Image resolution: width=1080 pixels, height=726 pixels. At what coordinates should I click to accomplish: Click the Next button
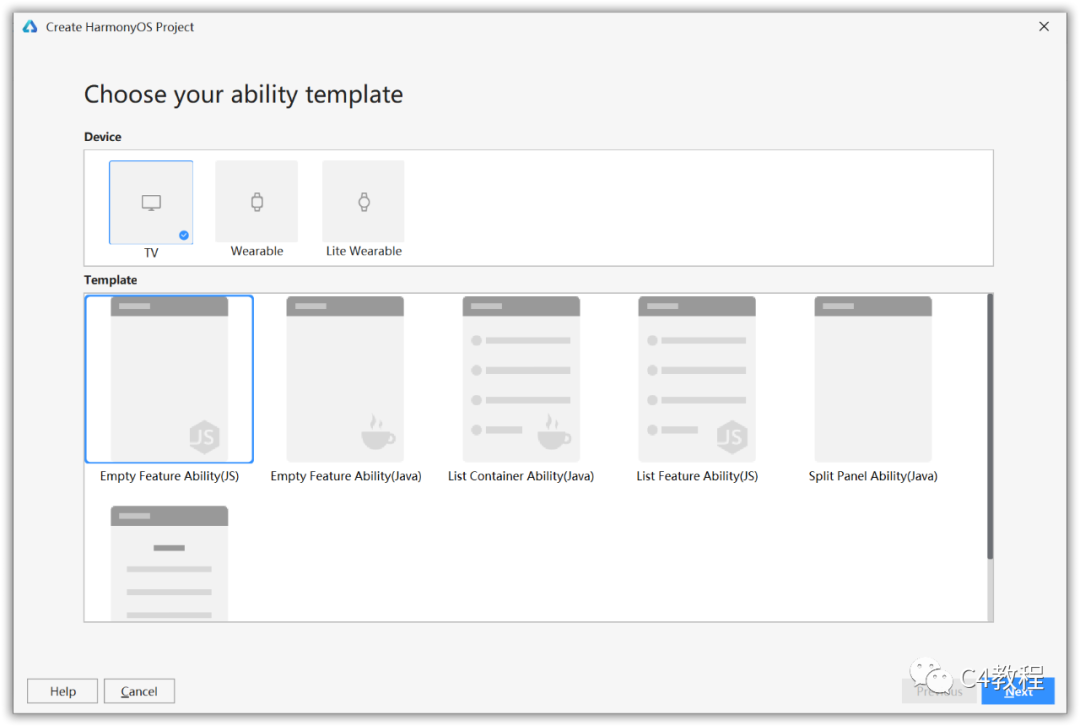coord(1018,692)
